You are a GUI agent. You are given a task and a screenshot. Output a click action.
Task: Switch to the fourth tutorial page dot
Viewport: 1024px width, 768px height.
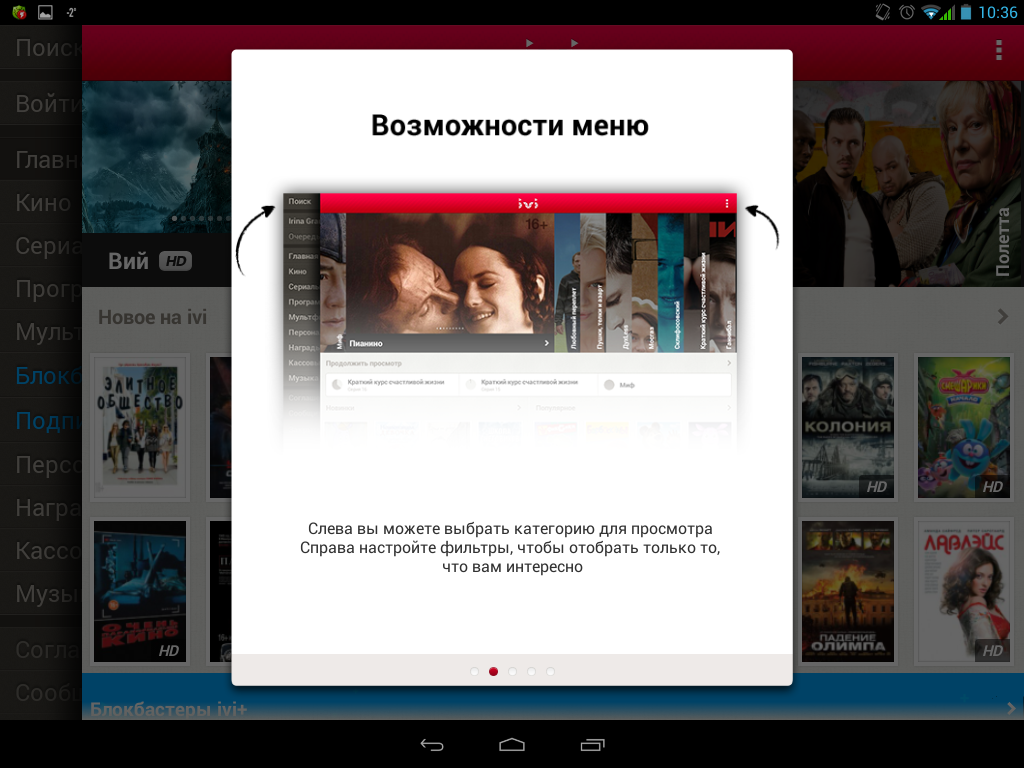pos(532,671)
